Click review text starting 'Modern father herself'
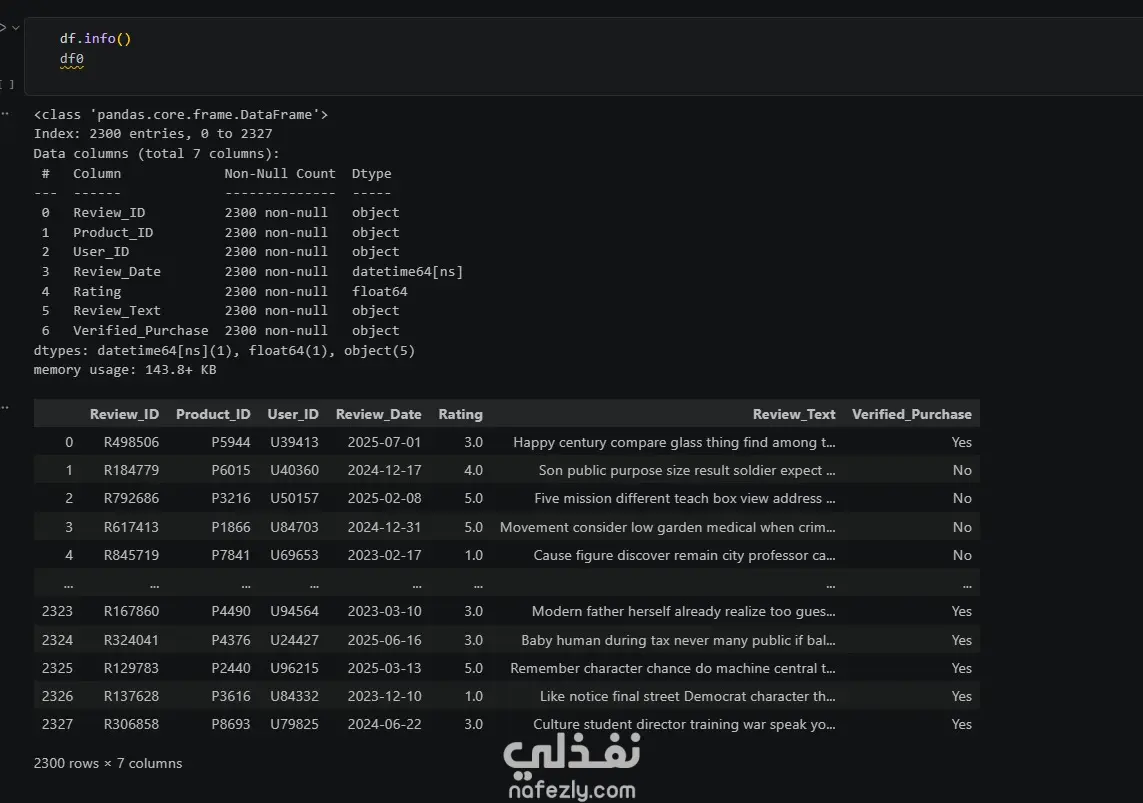The image size is (1143, 803). tap(684, 611)
